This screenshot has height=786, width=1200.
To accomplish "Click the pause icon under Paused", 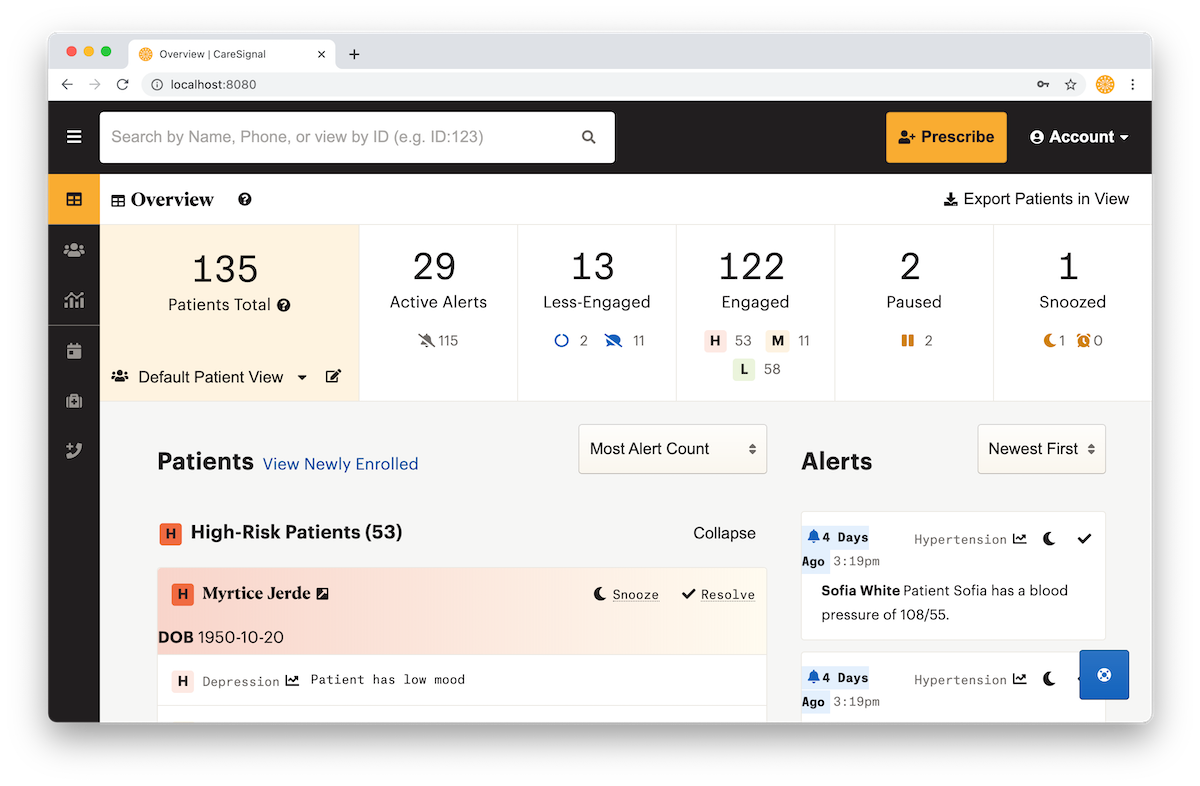I will coord(908,341).
